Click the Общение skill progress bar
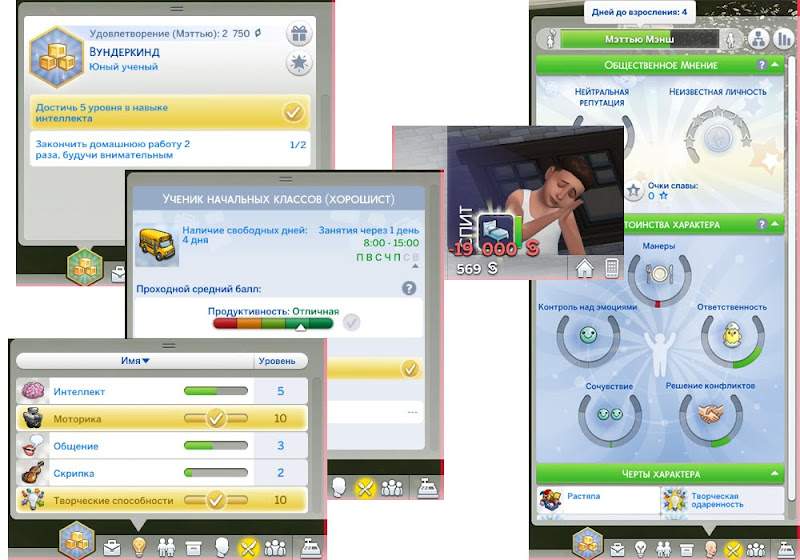This screenshot has width=800, height=560. (216, 446)
